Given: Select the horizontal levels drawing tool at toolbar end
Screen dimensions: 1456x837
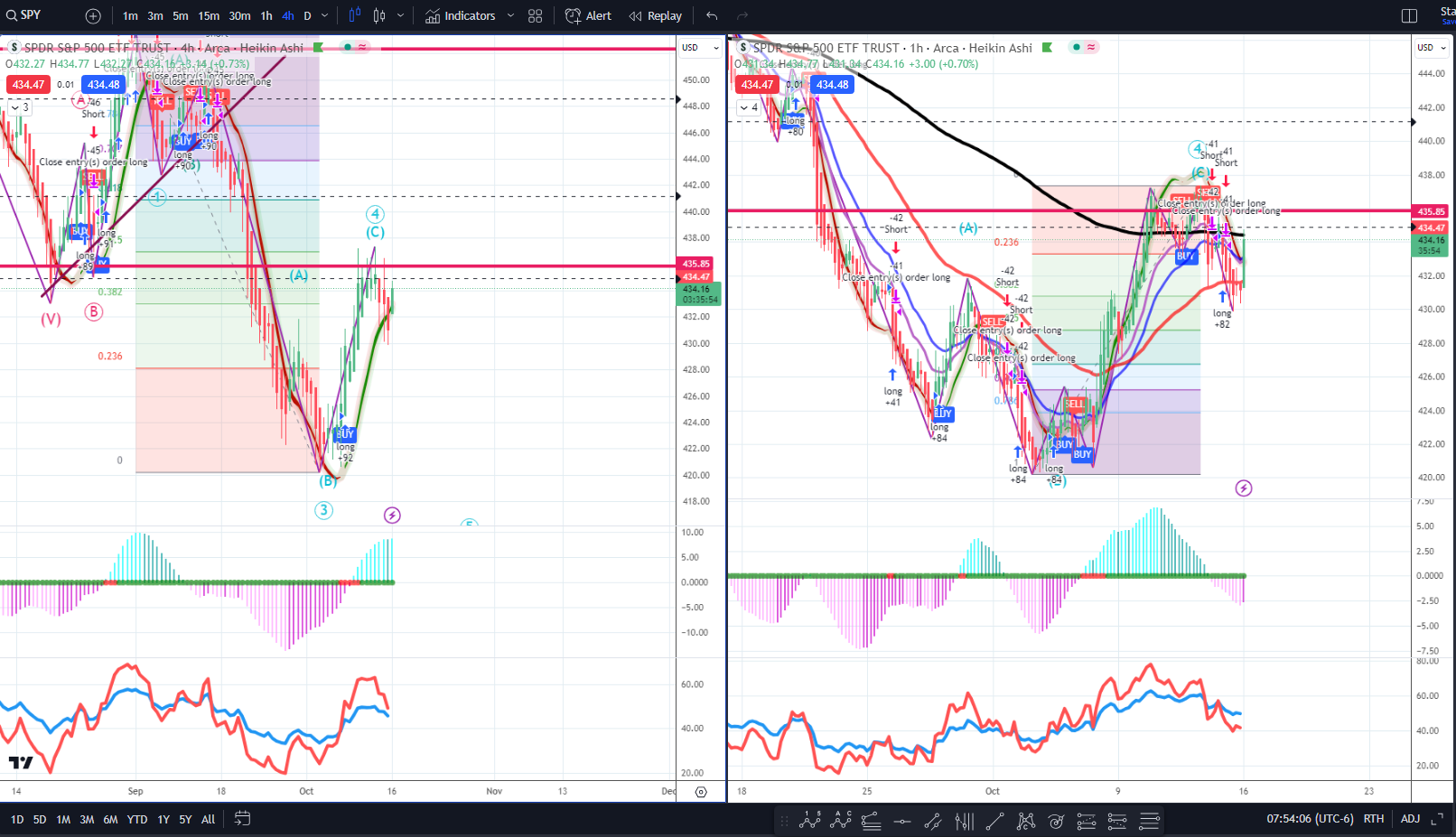Looking at the screenshot, I should click(1149, 821).
